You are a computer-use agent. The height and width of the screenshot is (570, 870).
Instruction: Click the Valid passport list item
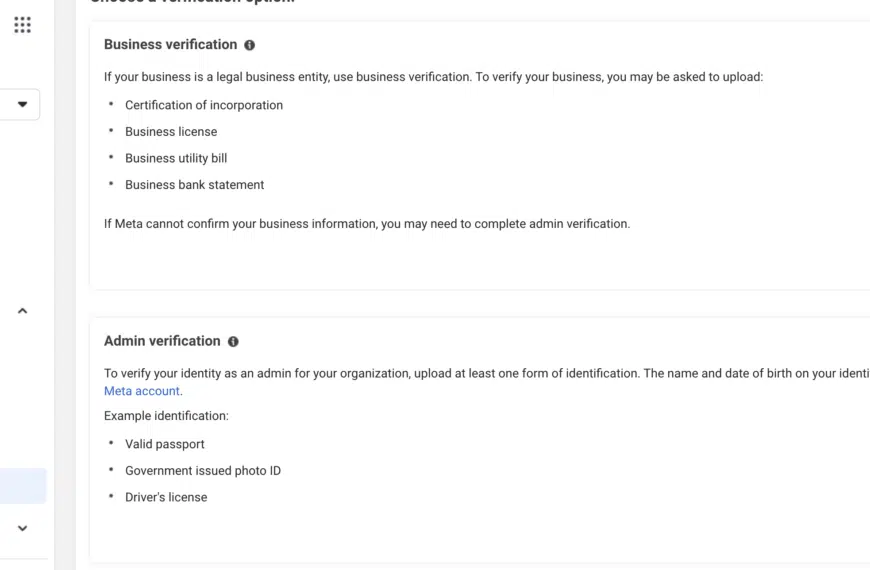point(164,444)
